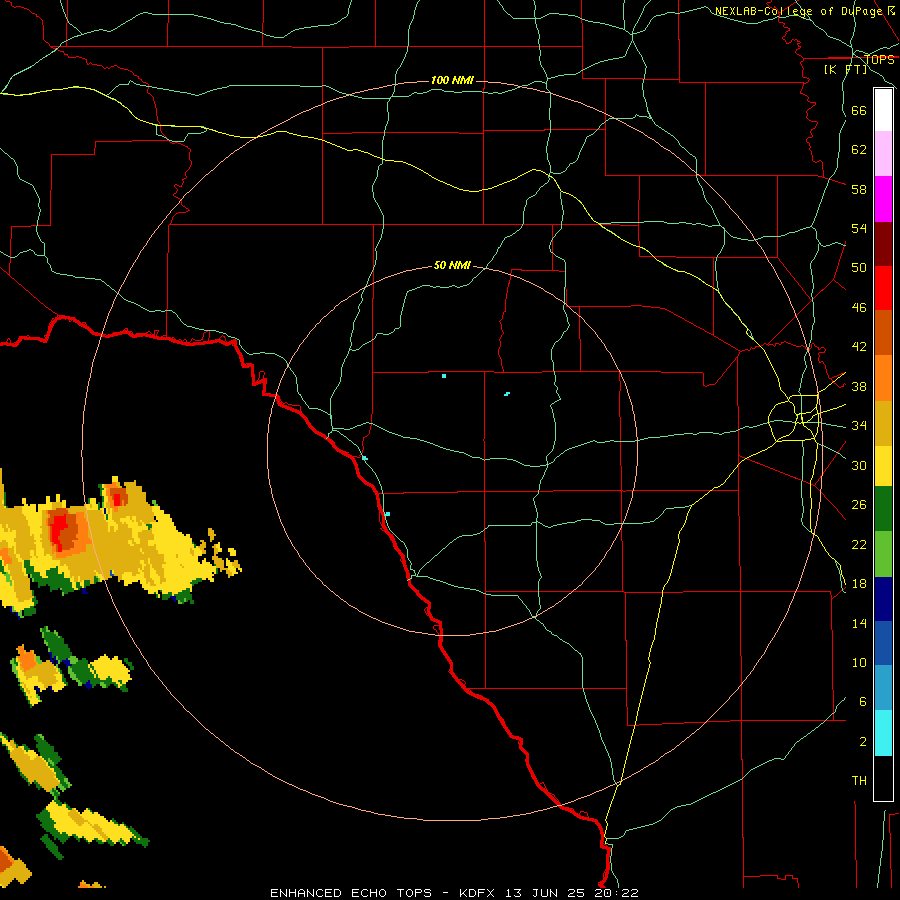Click the light blue 6-10 kft legend swatch

883,688
